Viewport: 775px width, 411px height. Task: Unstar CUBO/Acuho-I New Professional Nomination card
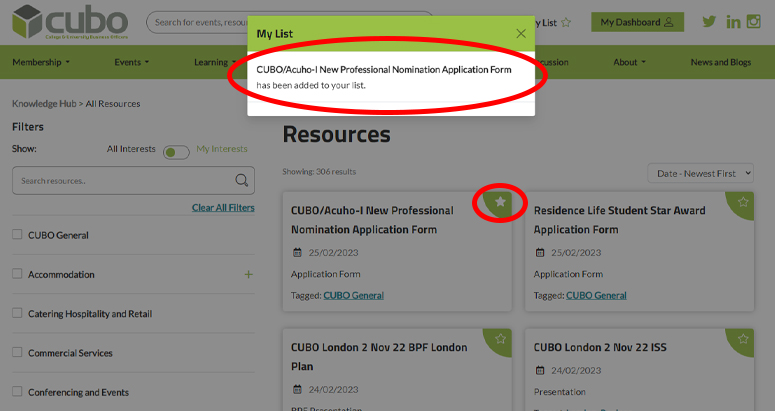pos(500,202)
